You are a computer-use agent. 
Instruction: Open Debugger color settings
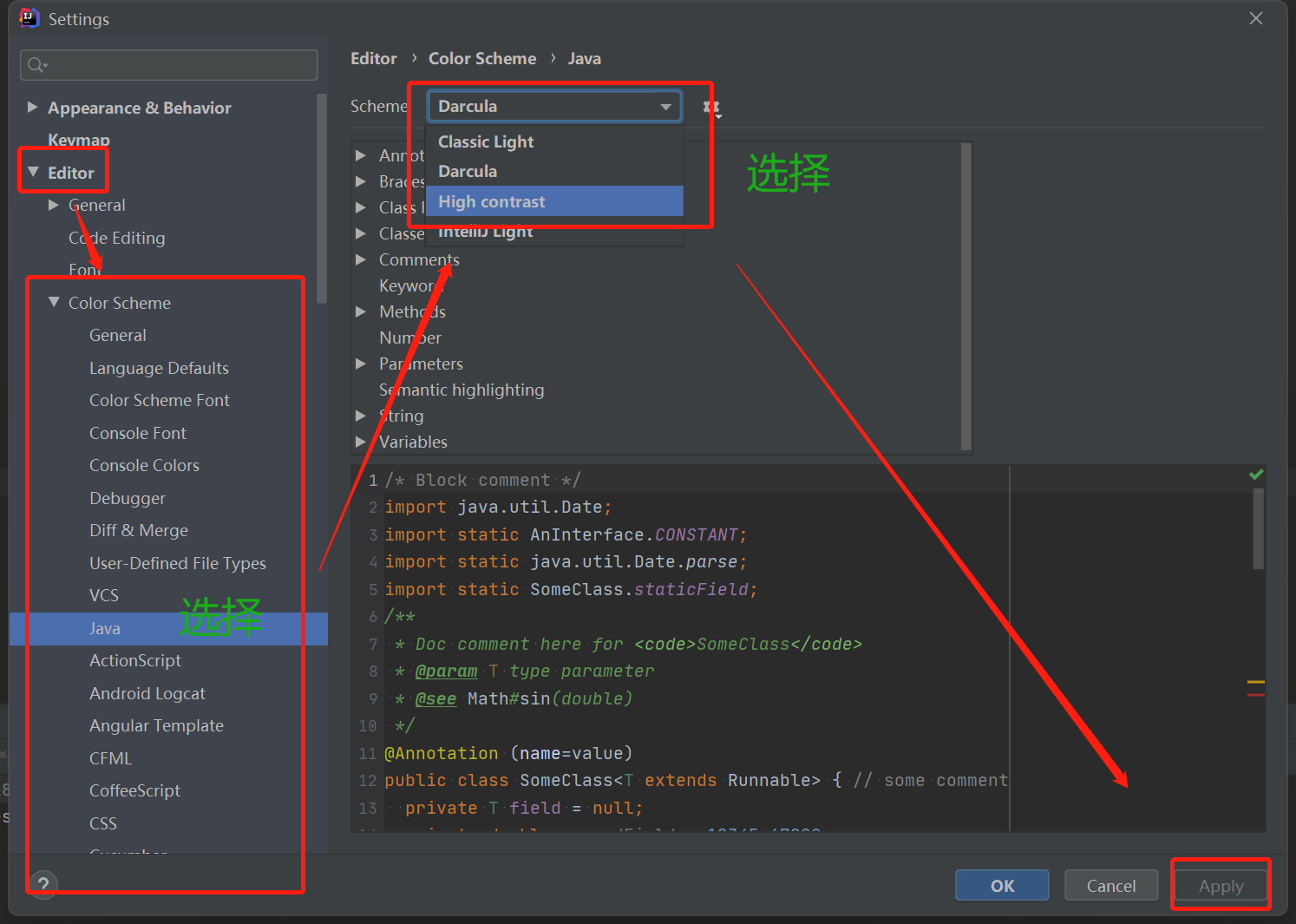(x=128, y=498)
